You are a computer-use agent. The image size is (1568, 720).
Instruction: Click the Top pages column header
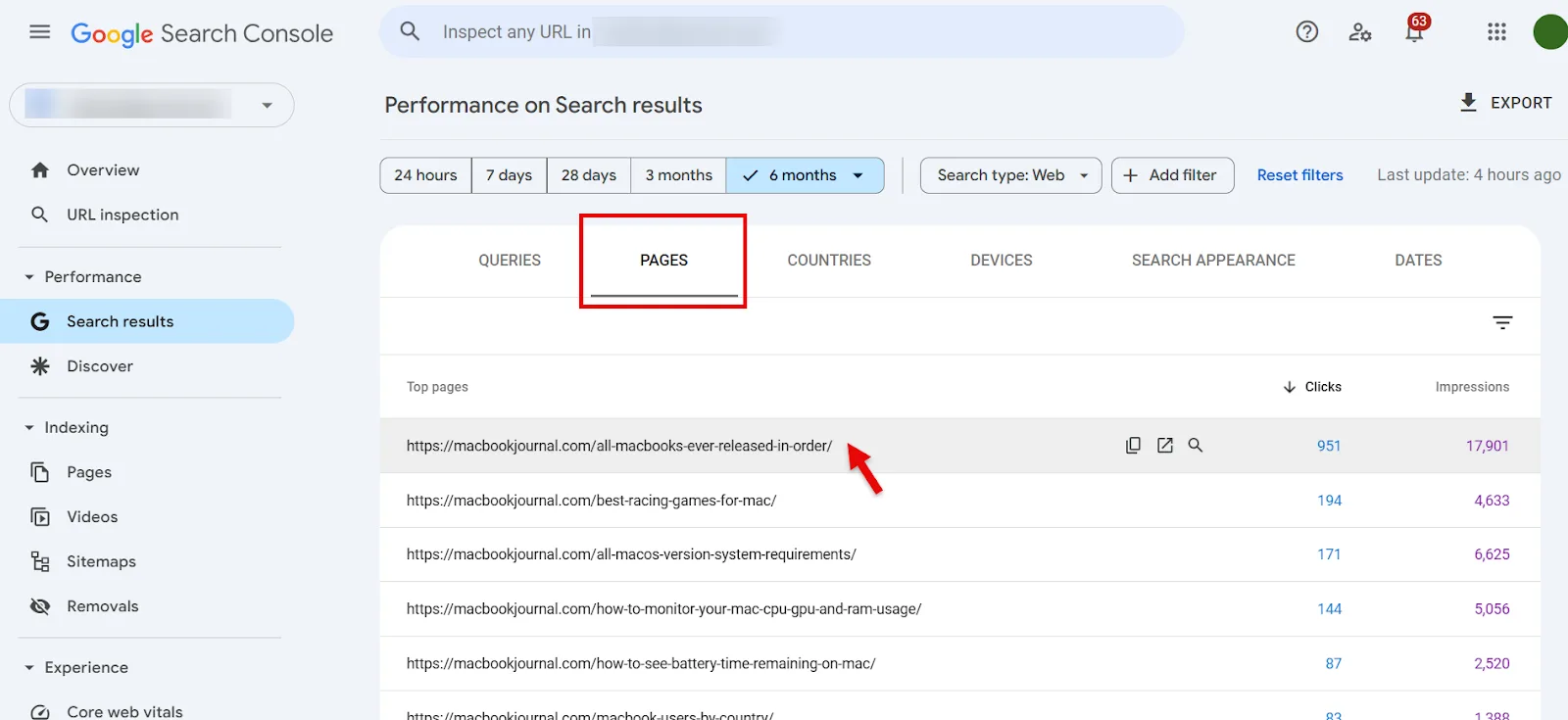(437, 387)
